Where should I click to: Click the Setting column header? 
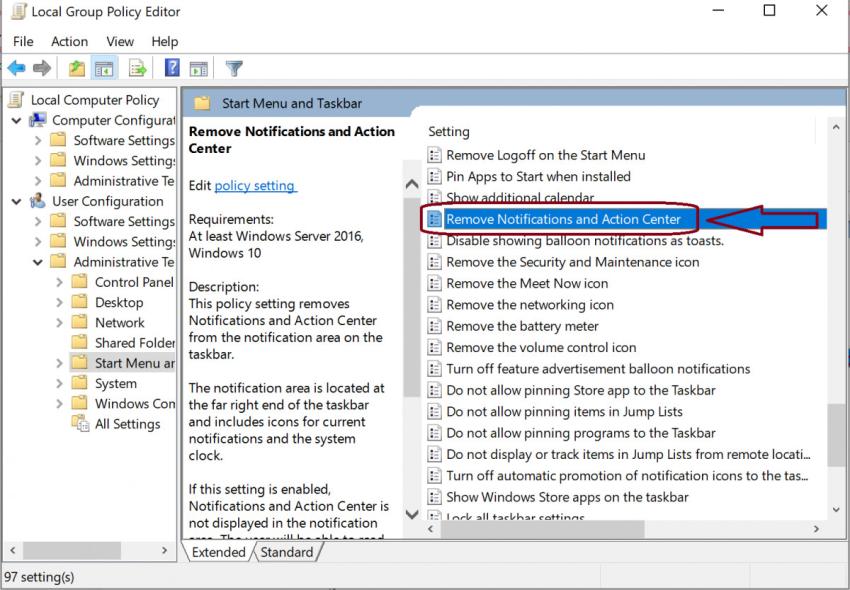pyautogui.click(x=449, y=132)
